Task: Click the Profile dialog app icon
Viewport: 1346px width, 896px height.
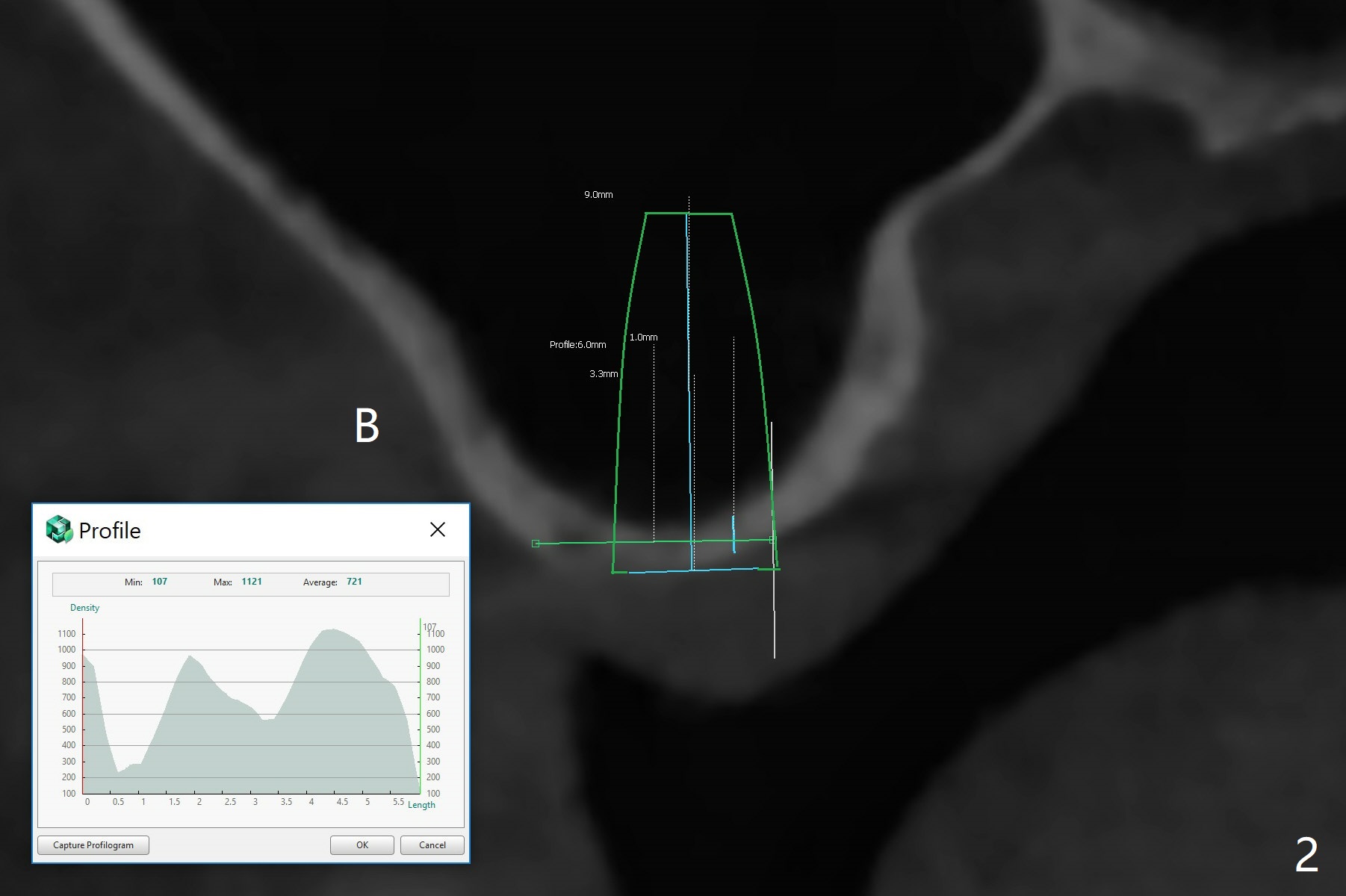Action: click(59, 529)
